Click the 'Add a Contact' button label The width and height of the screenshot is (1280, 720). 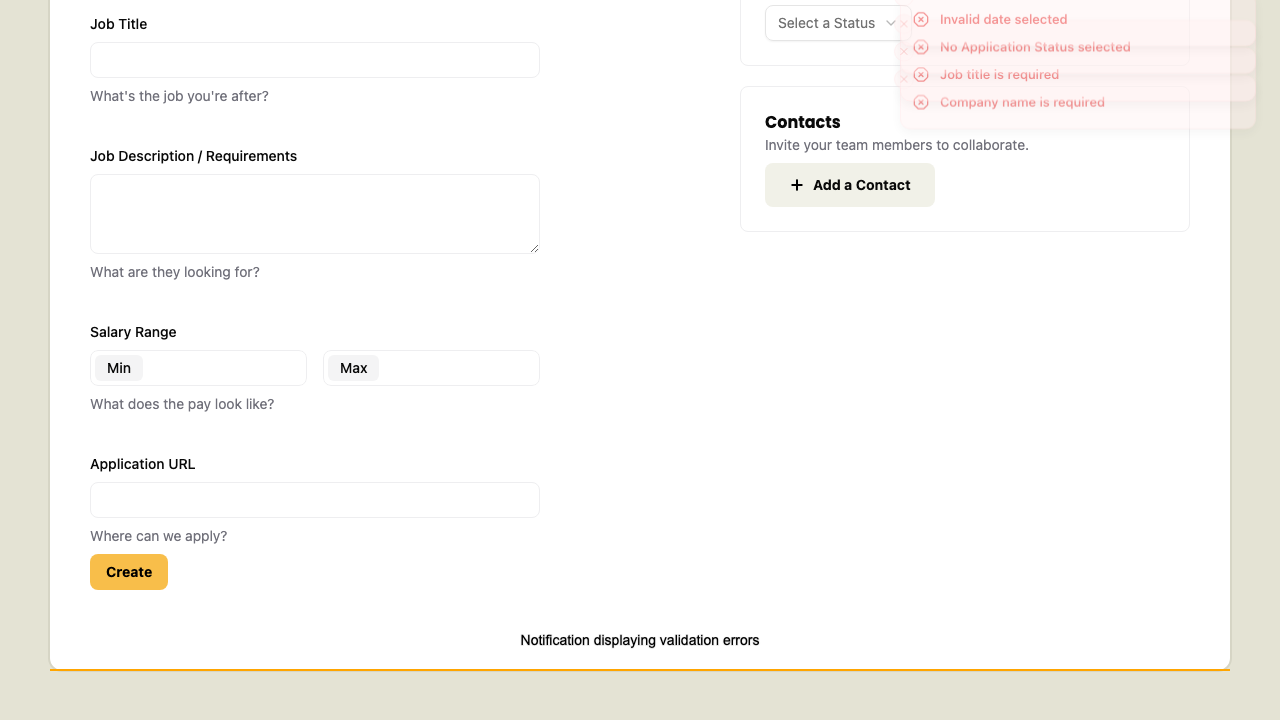click(861, 185)
